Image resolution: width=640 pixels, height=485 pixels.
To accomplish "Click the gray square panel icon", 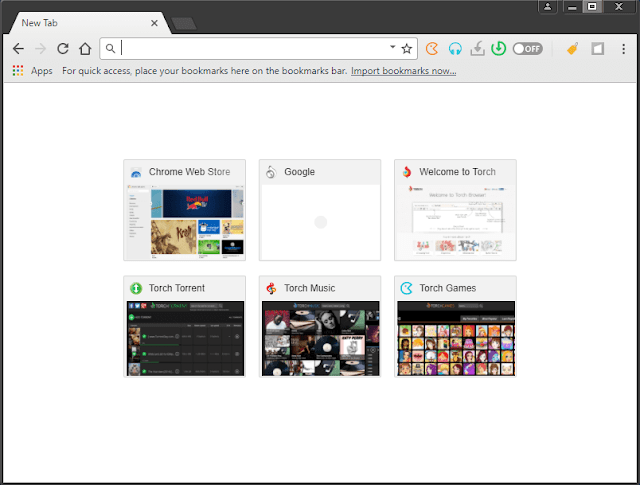I will click(x=598, y=49).
